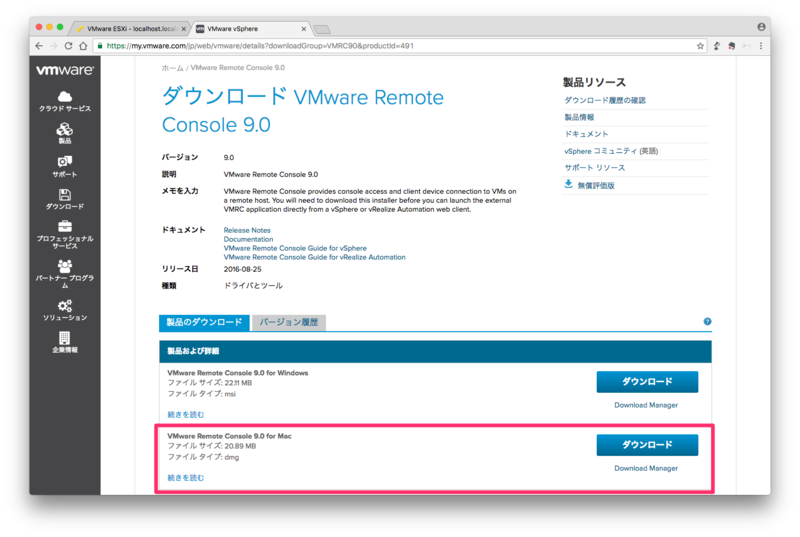Click the browser forward arrow
Viewport: 800px width, 537px height.
coord(54,46)
